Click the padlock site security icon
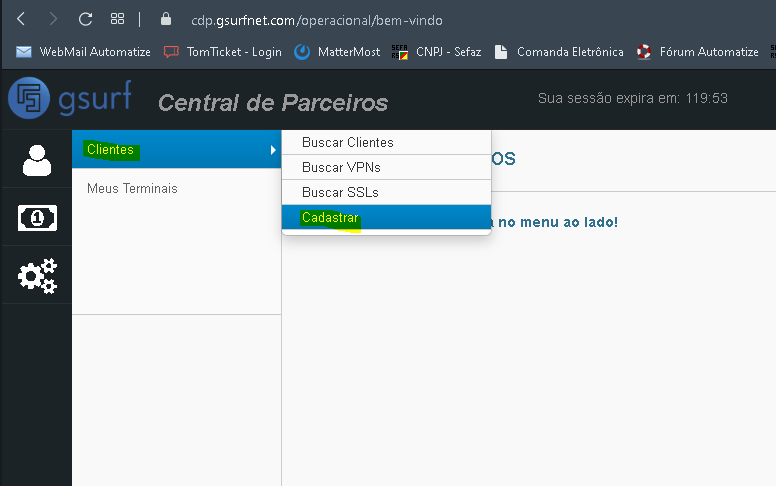 tap(166, 19)
